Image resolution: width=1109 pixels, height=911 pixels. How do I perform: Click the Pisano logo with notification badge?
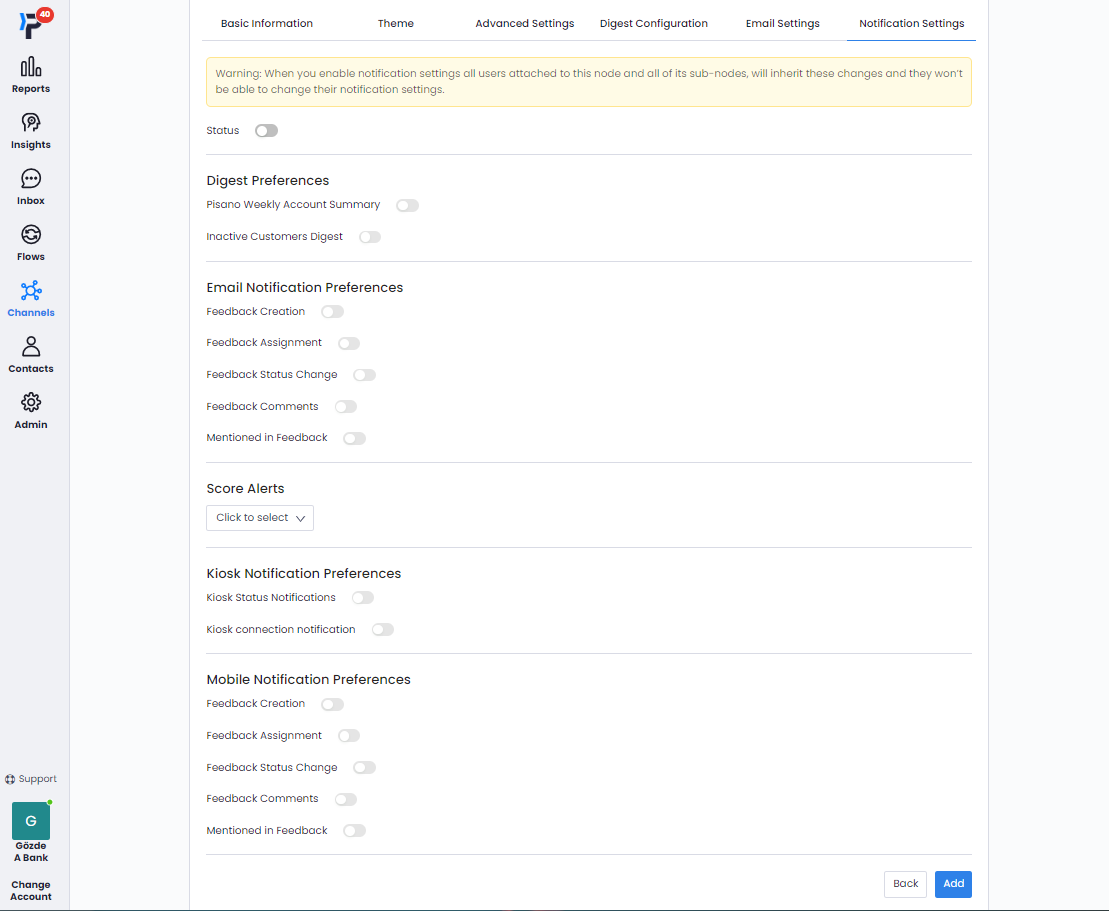[x=32, y=24]
